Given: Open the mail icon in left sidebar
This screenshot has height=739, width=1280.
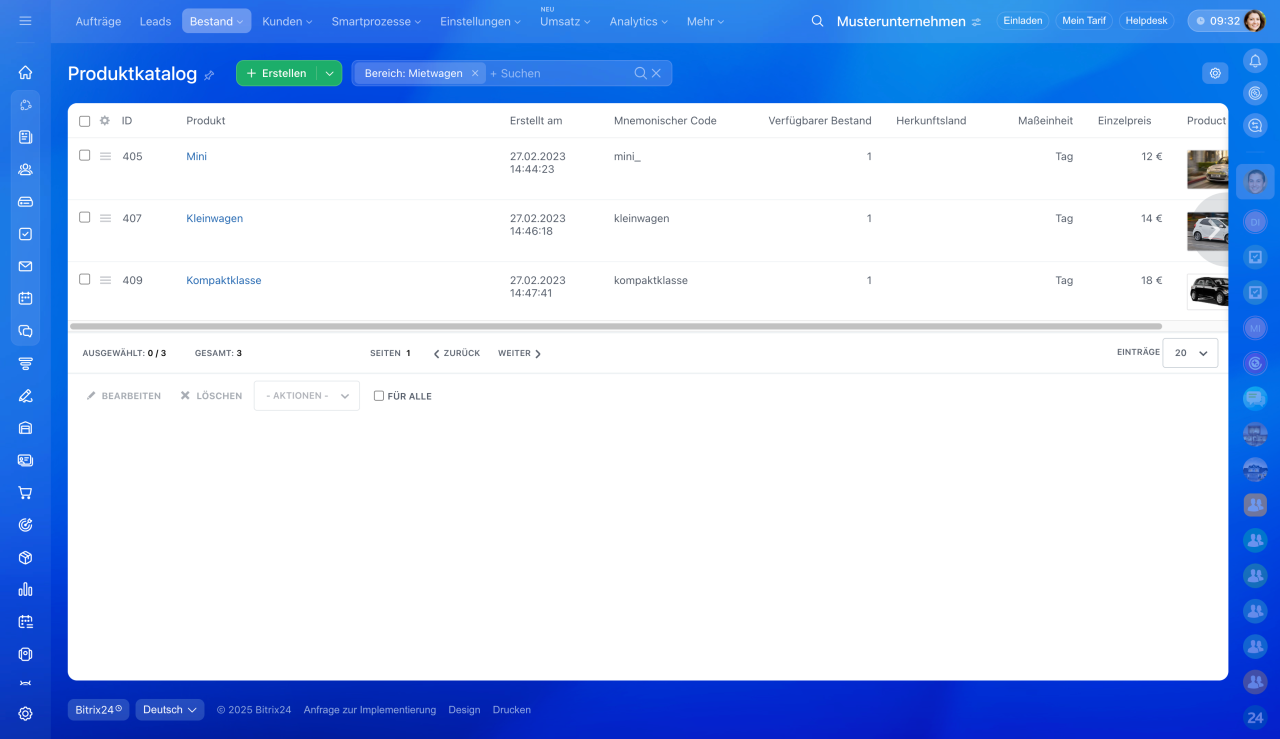Looking at the screenshot, I should pyautogui.click(x=25, y=266).
